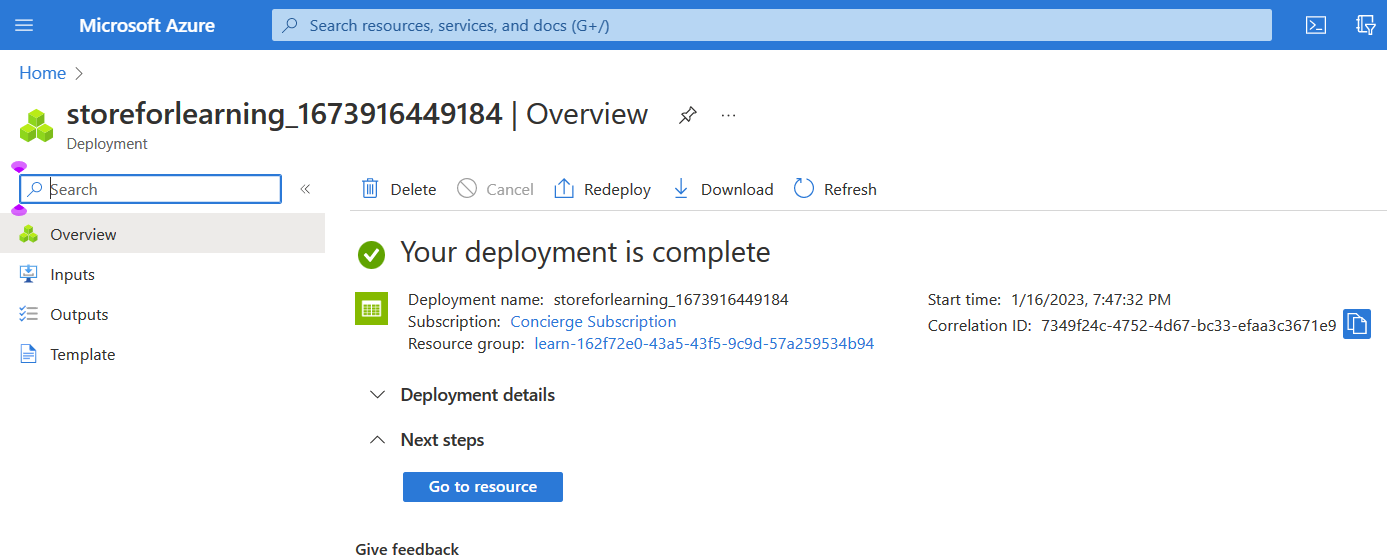Click the Microsoft Azure logo text
Screen dimensions: 1387x560
tap(147, 25)
